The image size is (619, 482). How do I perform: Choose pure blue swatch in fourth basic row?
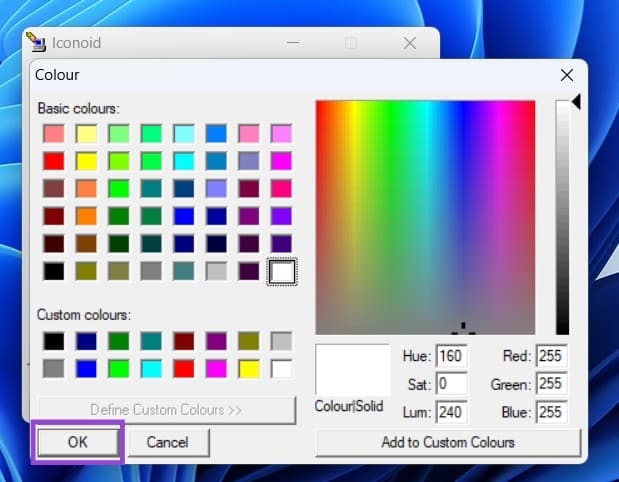184,216
